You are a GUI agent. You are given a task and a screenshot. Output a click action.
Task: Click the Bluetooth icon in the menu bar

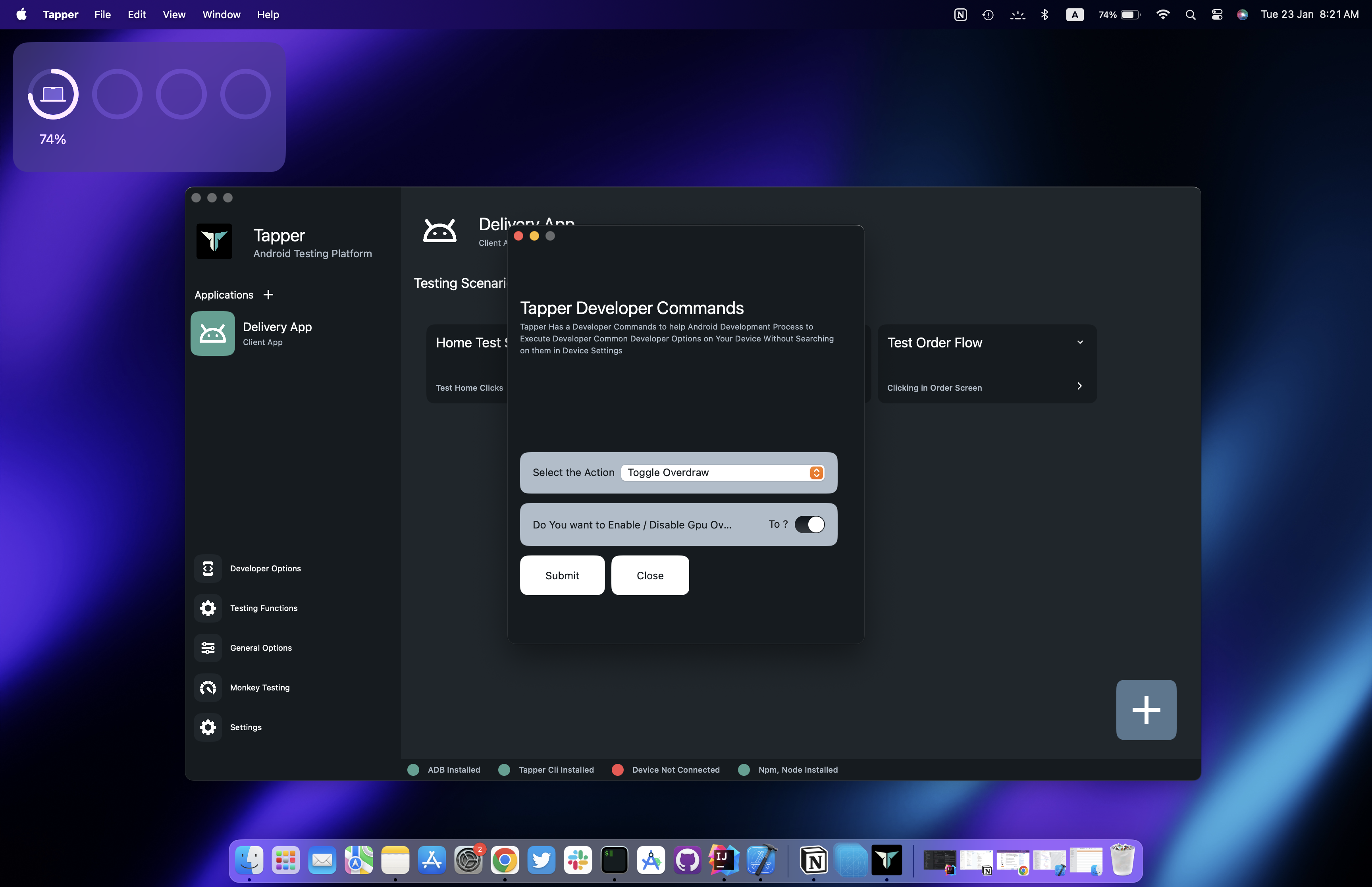pyautogui.click(x=1045, y=15)
